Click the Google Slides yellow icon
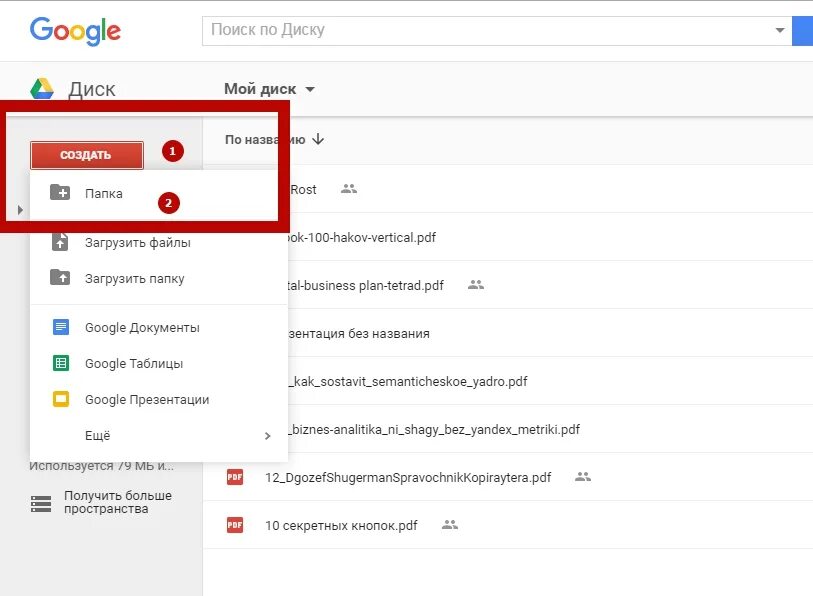 click(61, 399)
